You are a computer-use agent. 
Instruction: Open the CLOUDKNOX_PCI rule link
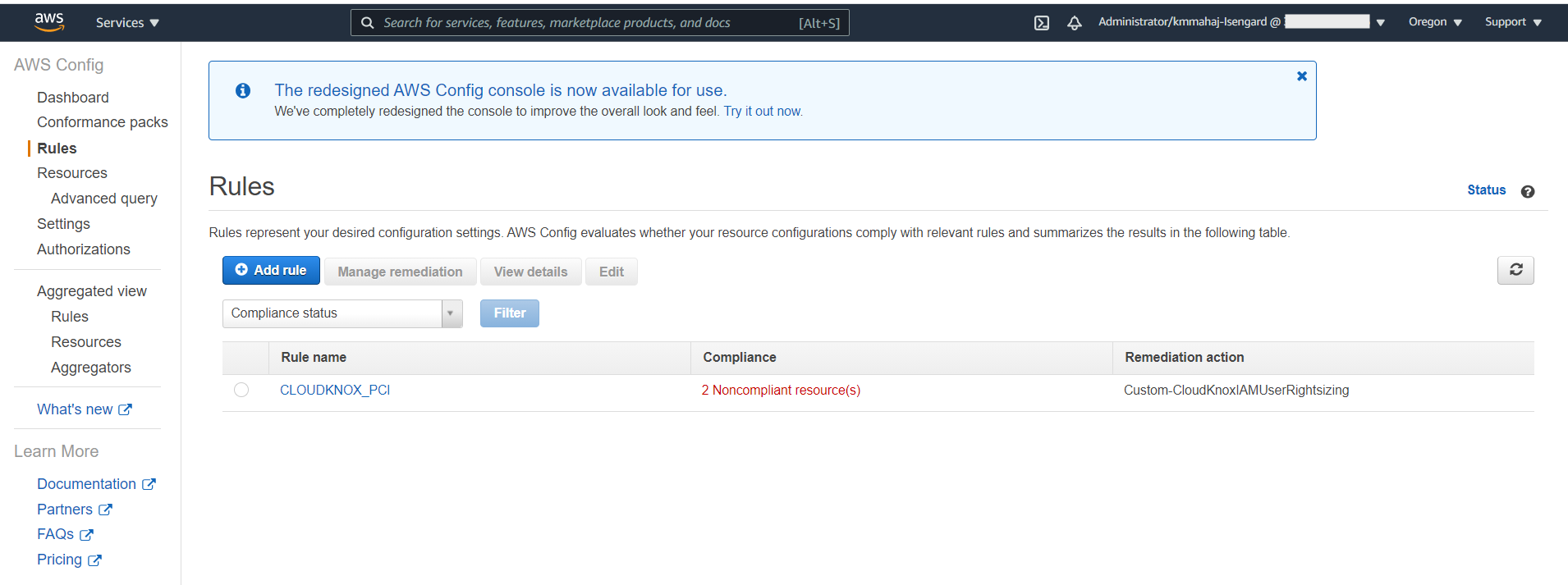coord(335,391)
